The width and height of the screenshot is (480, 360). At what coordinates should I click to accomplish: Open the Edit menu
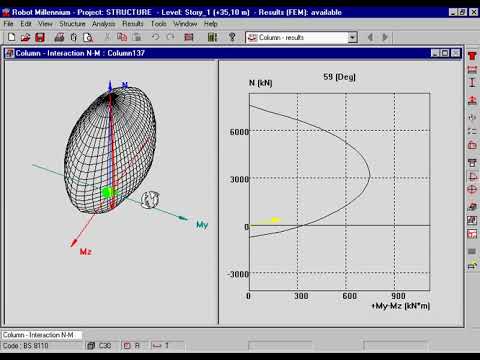26,24
